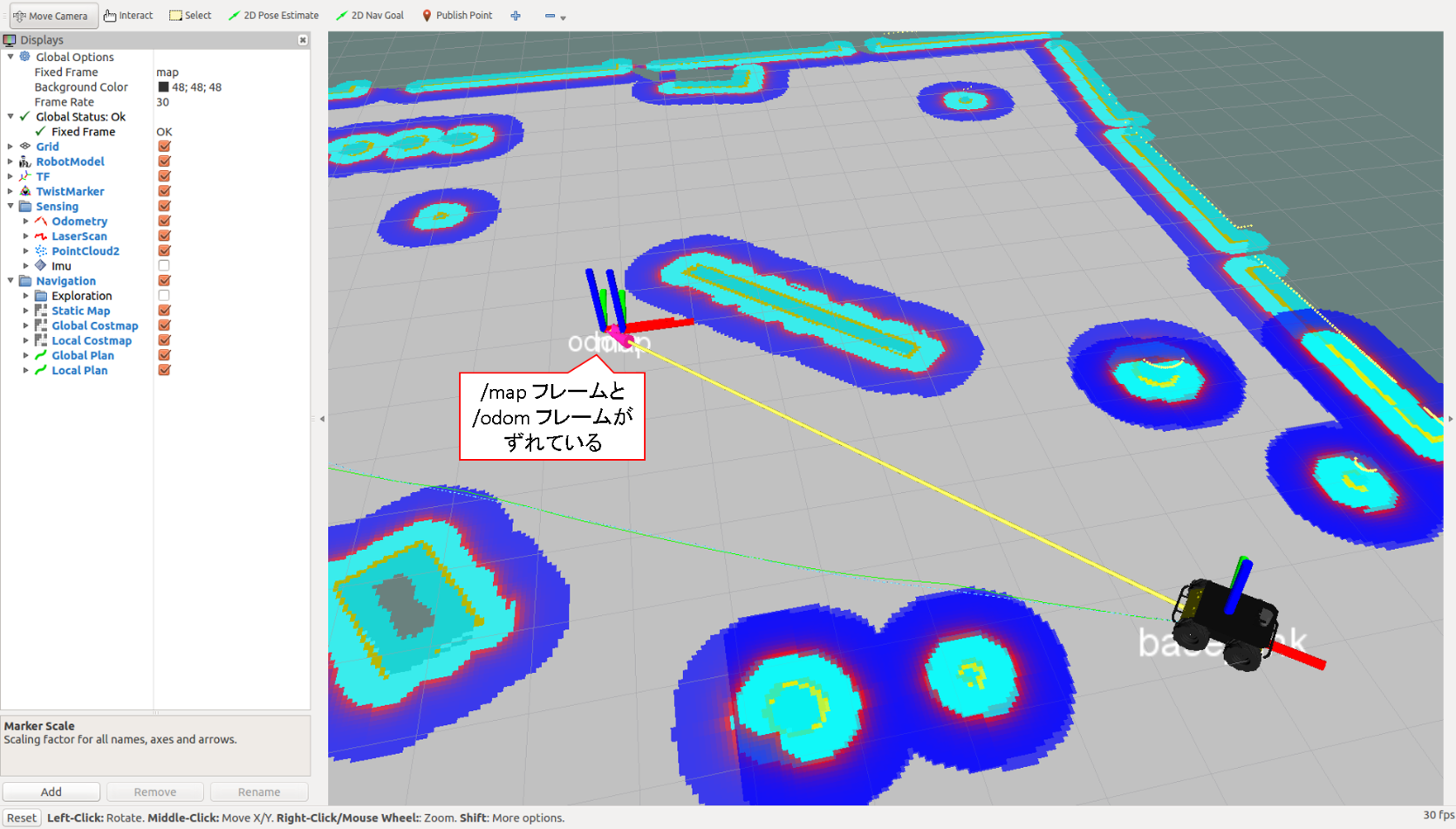Click the Add button to insert a display
Viewport: 1456px width, 829px height.
click(51, 791)
